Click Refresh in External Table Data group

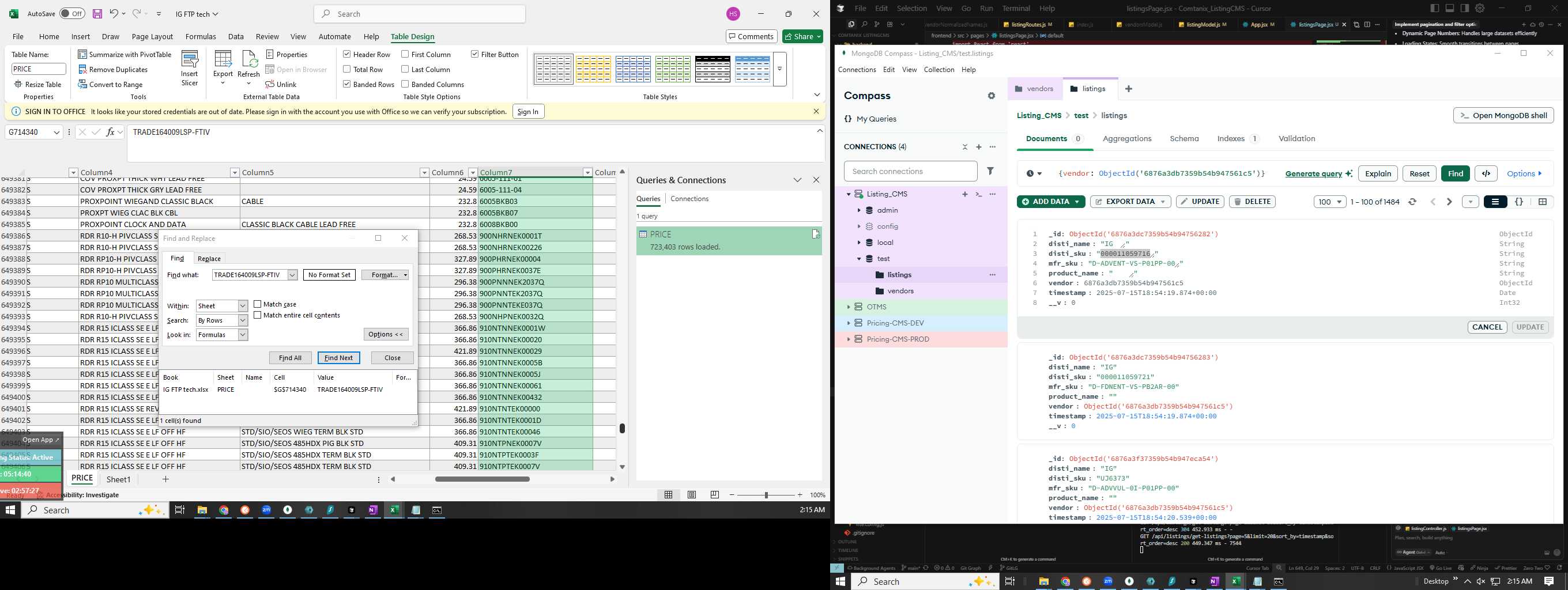point(248,68)
